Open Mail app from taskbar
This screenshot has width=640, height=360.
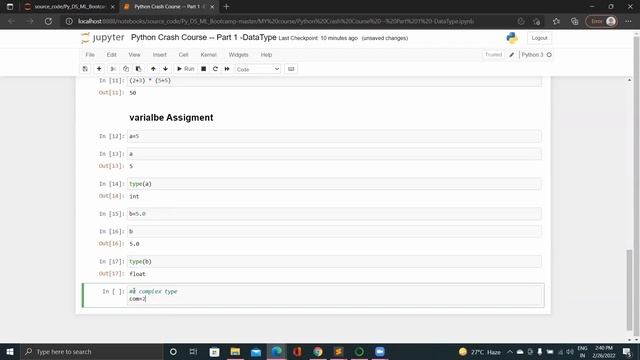tap(256, 351)
